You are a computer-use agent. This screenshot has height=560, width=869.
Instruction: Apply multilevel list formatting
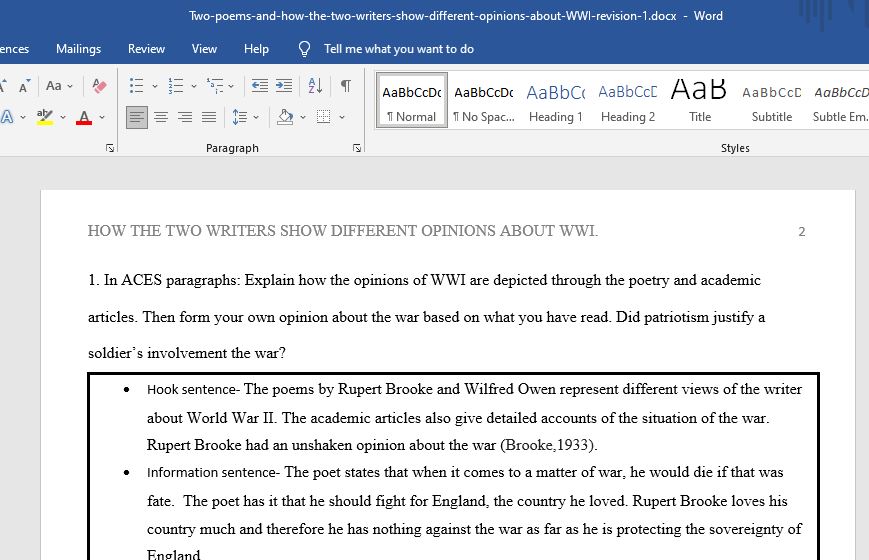click(215, 86)
